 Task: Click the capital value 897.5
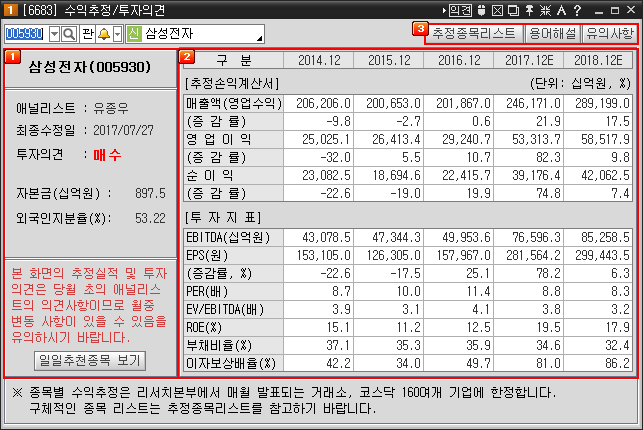150,193
